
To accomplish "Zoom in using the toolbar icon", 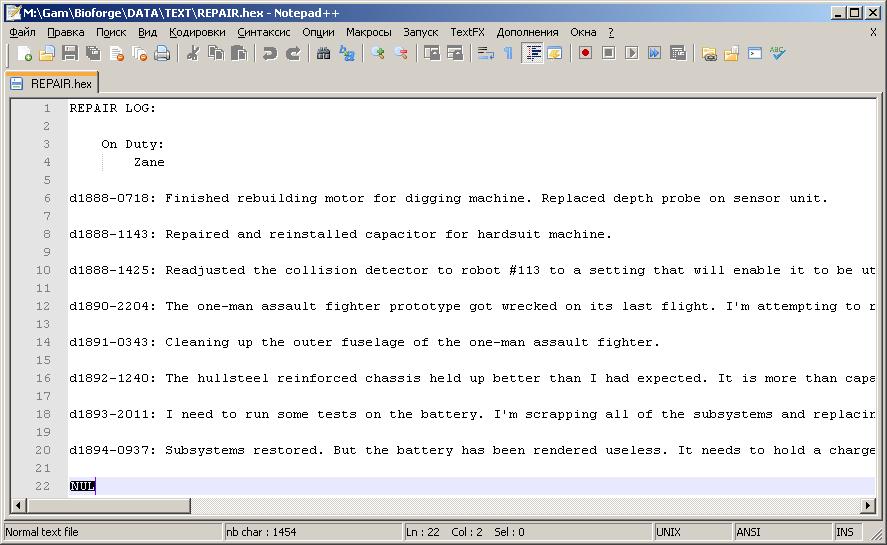I will (378, 54).
